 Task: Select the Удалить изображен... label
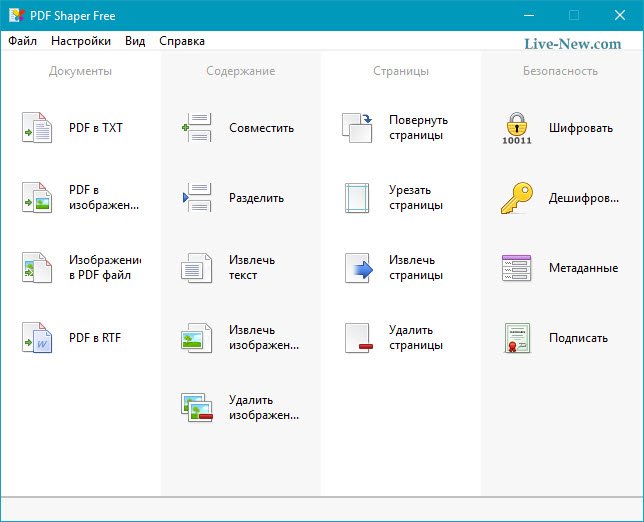tap(264, 407)
